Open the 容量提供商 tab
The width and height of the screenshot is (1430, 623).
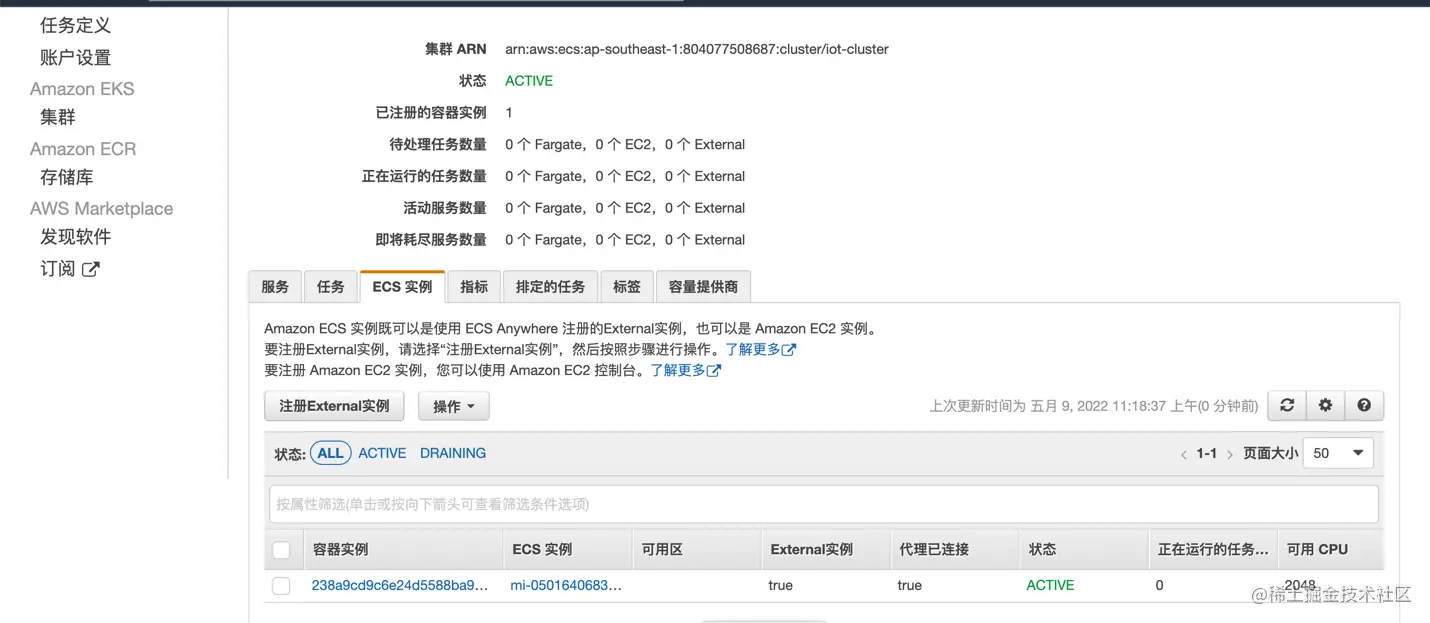[703, 287]
